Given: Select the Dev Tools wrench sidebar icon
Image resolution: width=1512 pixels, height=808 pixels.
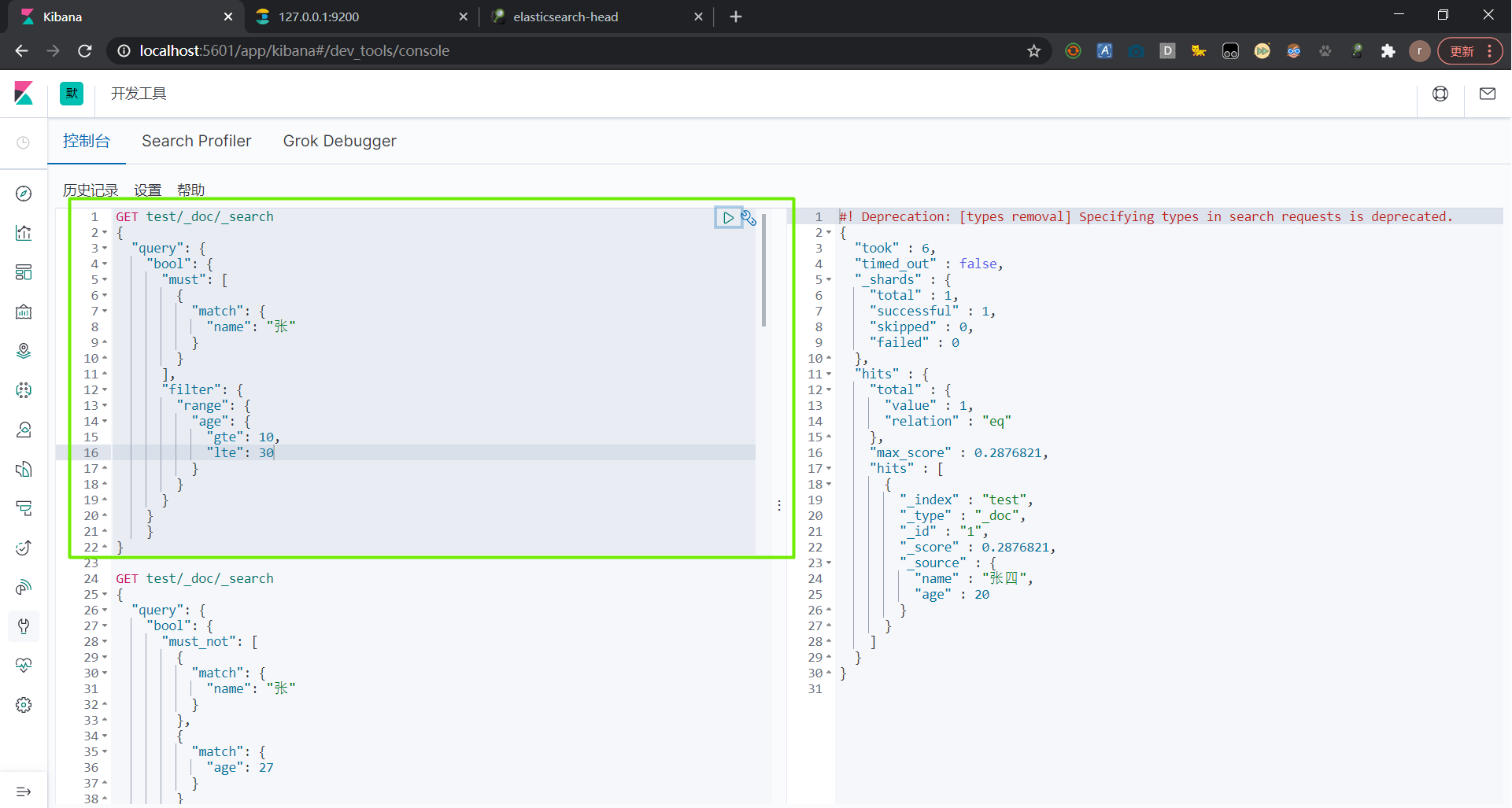Looking at the screenshot, I should coord(24,626).
